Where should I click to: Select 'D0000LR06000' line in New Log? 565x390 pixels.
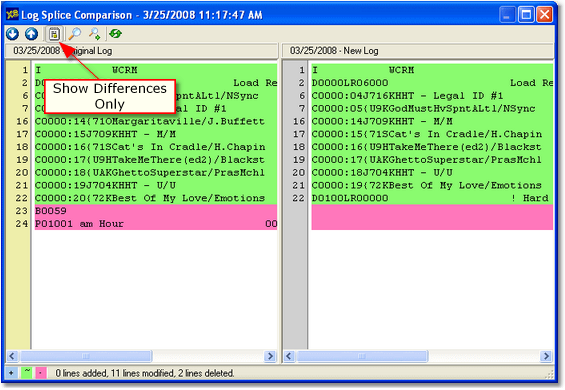click(432, 83)
